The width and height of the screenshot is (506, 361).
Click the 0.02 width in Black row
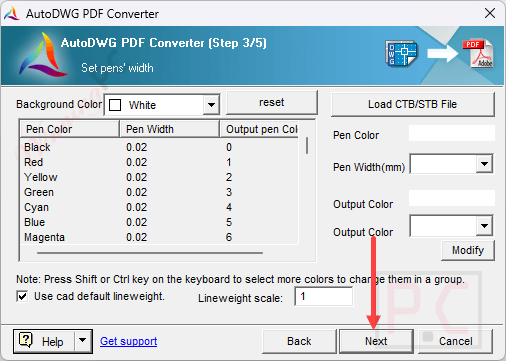pyautogui.click(x=136, y=147)
